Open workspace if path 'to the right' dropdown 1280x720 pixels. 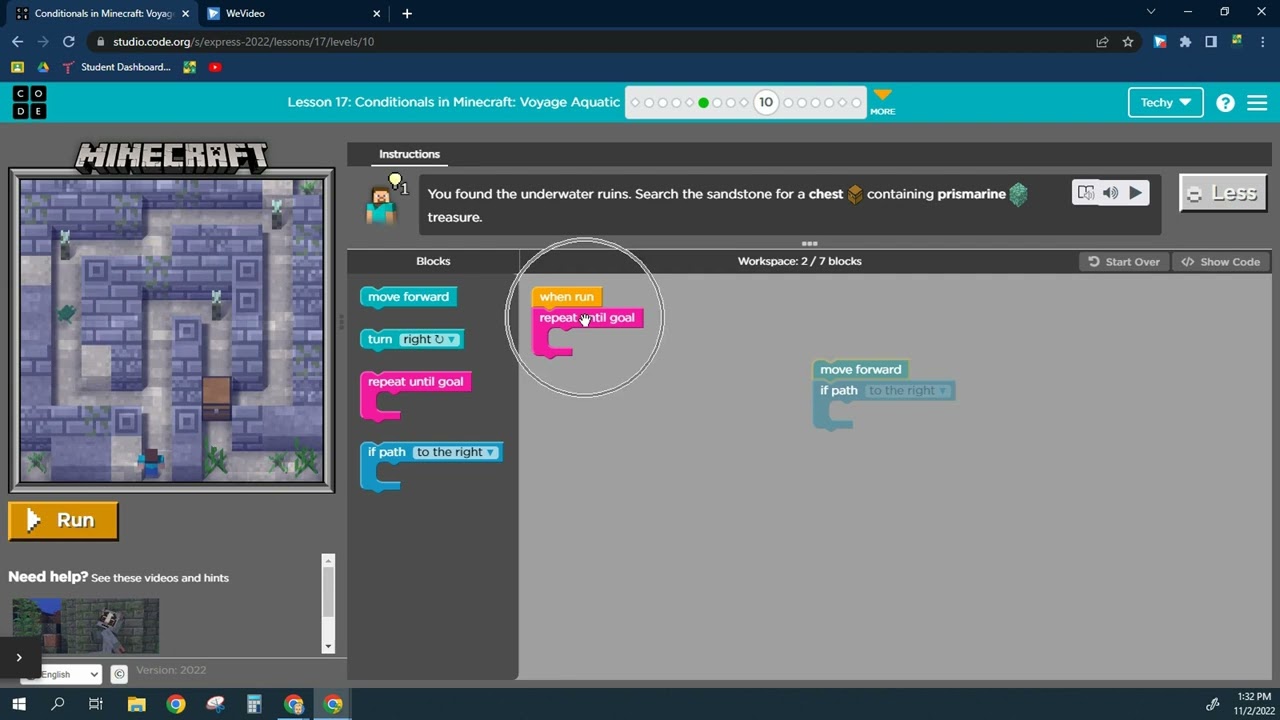tap(908, 391)
